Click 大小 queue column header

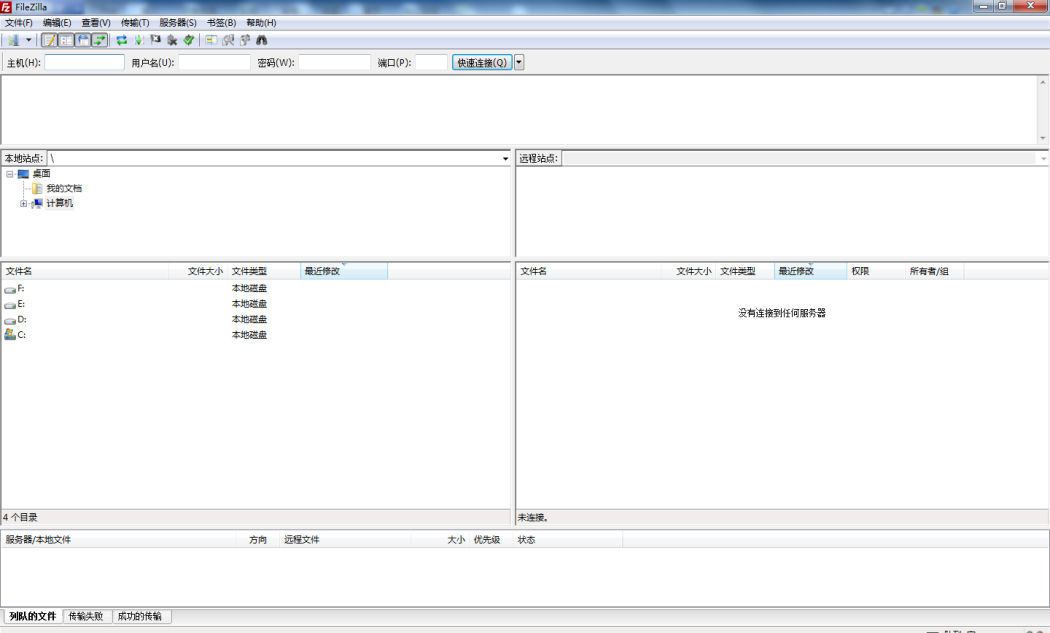[x=440, y=540]
